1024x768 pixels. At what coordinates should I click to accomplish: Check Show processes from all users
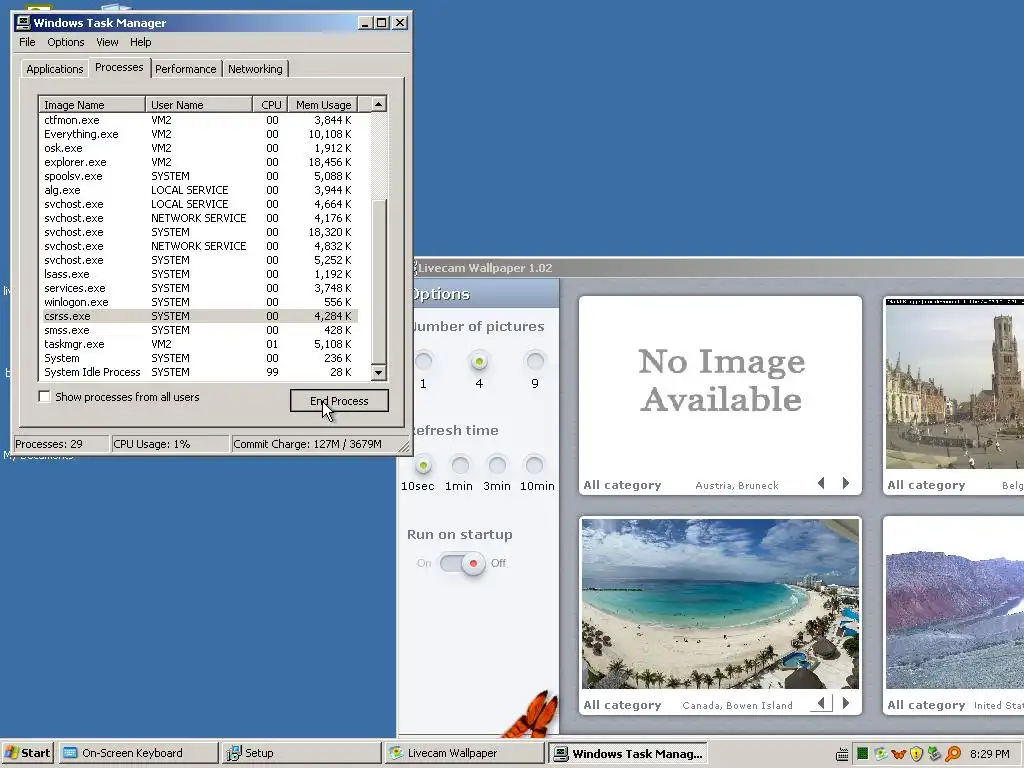44,396
